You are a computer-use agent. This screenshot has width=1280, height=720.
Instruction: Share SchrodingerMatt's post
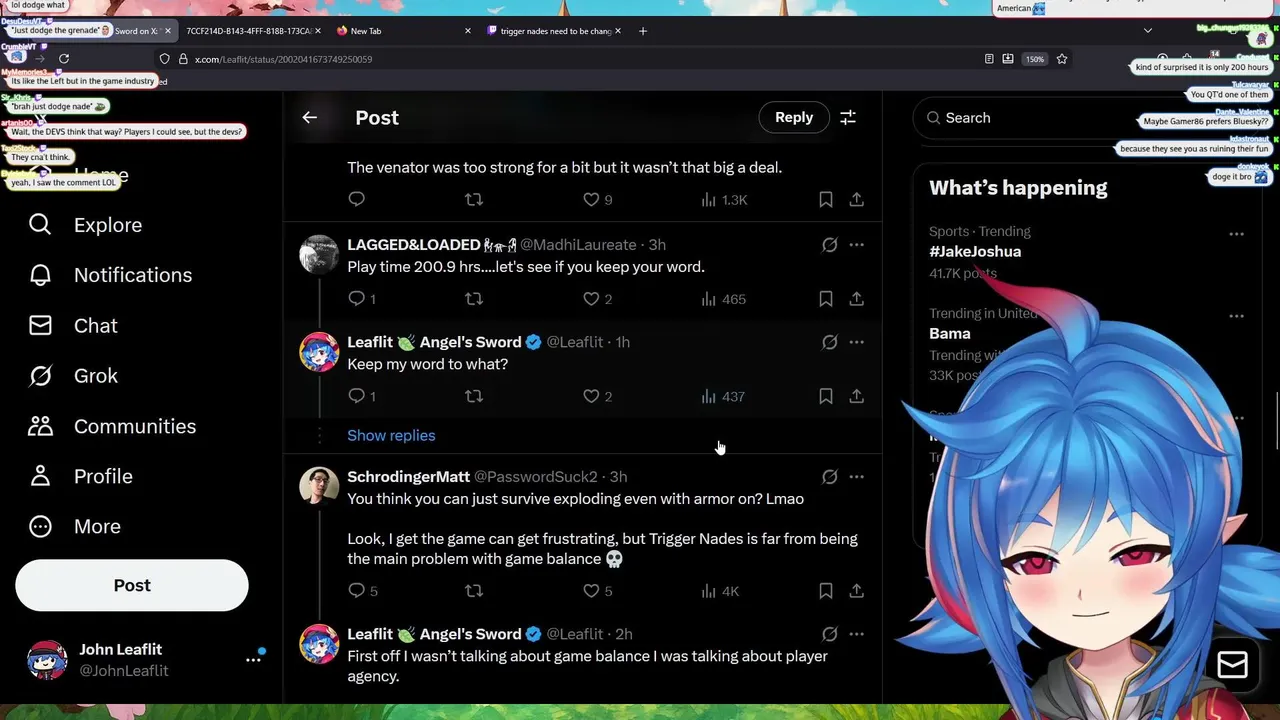coord(857,590)
